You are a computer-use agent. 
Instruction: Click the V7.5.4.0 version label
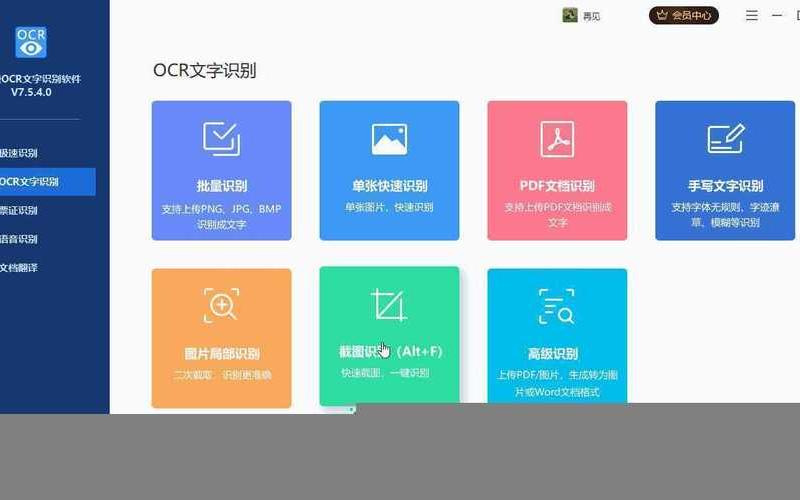(x=31, y=92)
